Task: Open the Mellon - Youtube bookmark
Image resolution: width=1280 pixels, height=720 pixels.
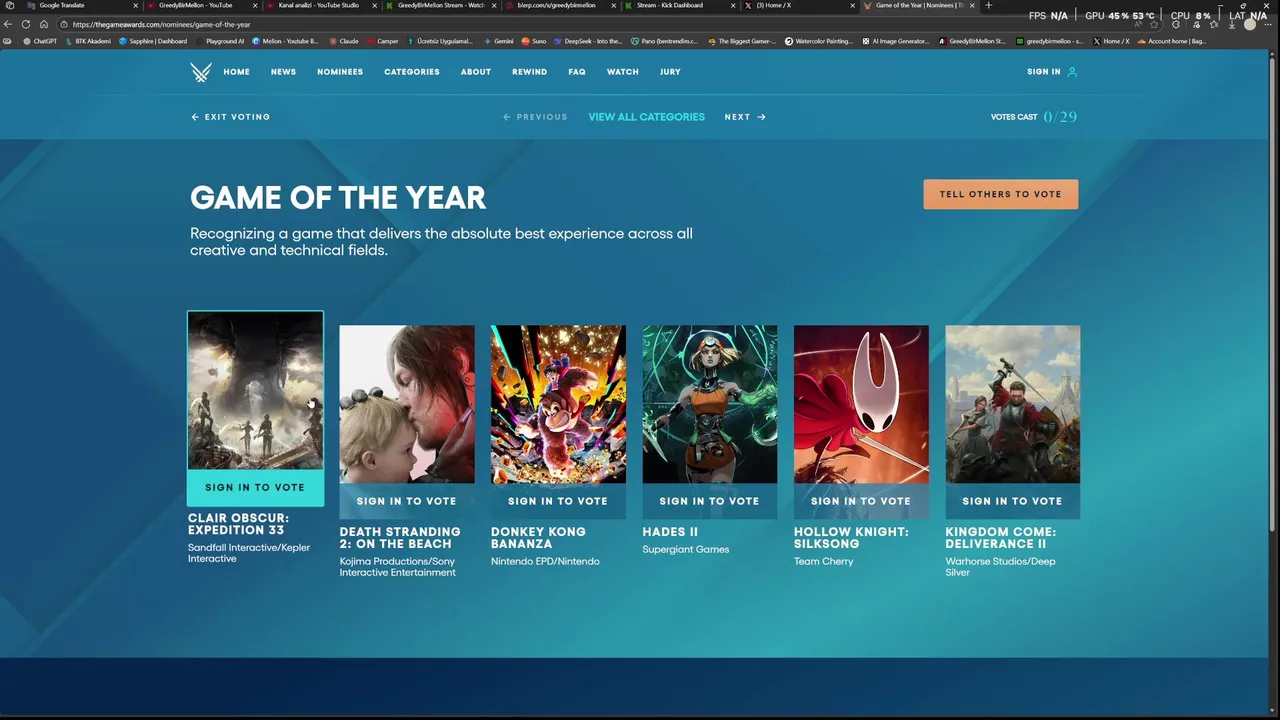Action: [x=285, y=41]
